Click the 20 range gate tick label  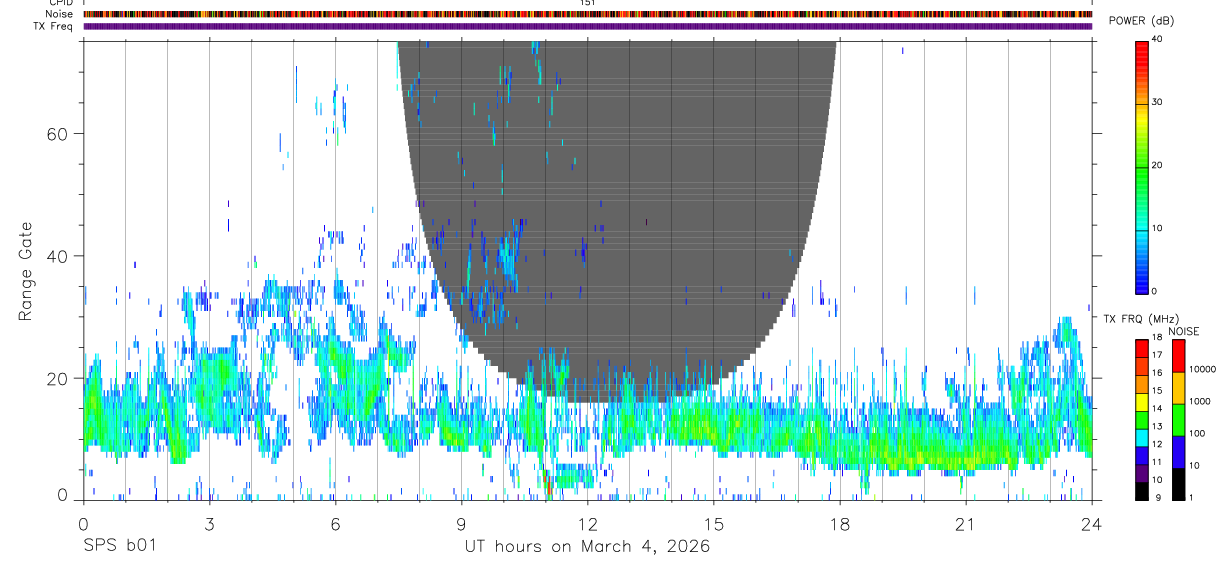pyautogui.click(x=59, y=378)
